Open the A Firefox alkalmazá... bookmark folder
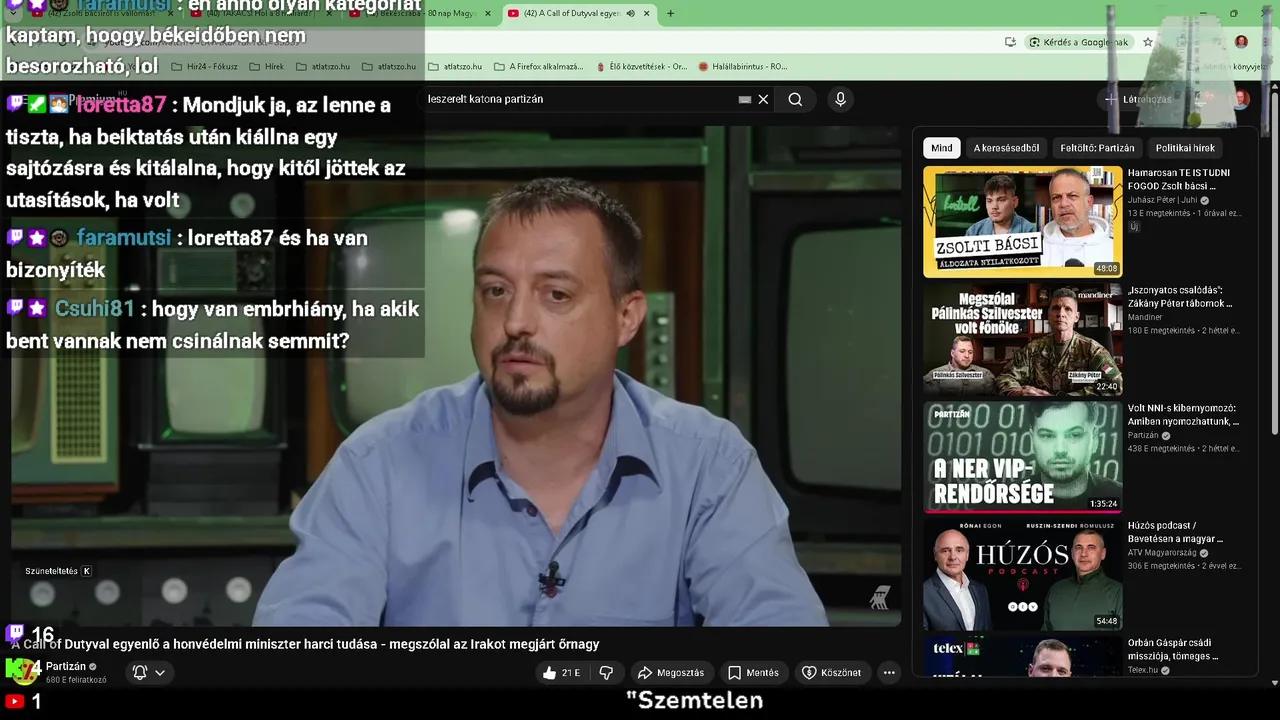Viewport: 1280px width, 720px height. pos(538,67)
